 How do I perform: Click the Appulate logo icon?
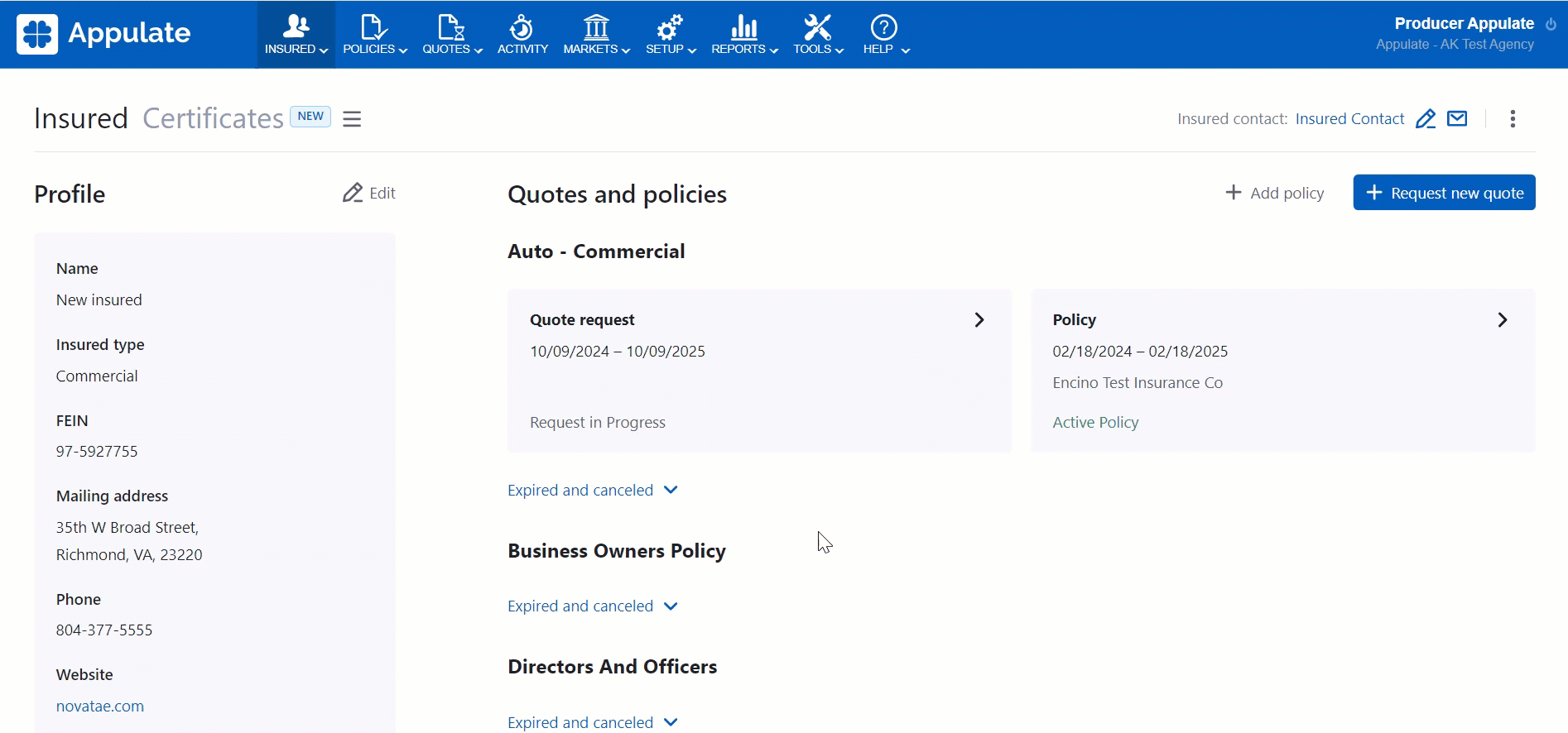pos(37,34)
